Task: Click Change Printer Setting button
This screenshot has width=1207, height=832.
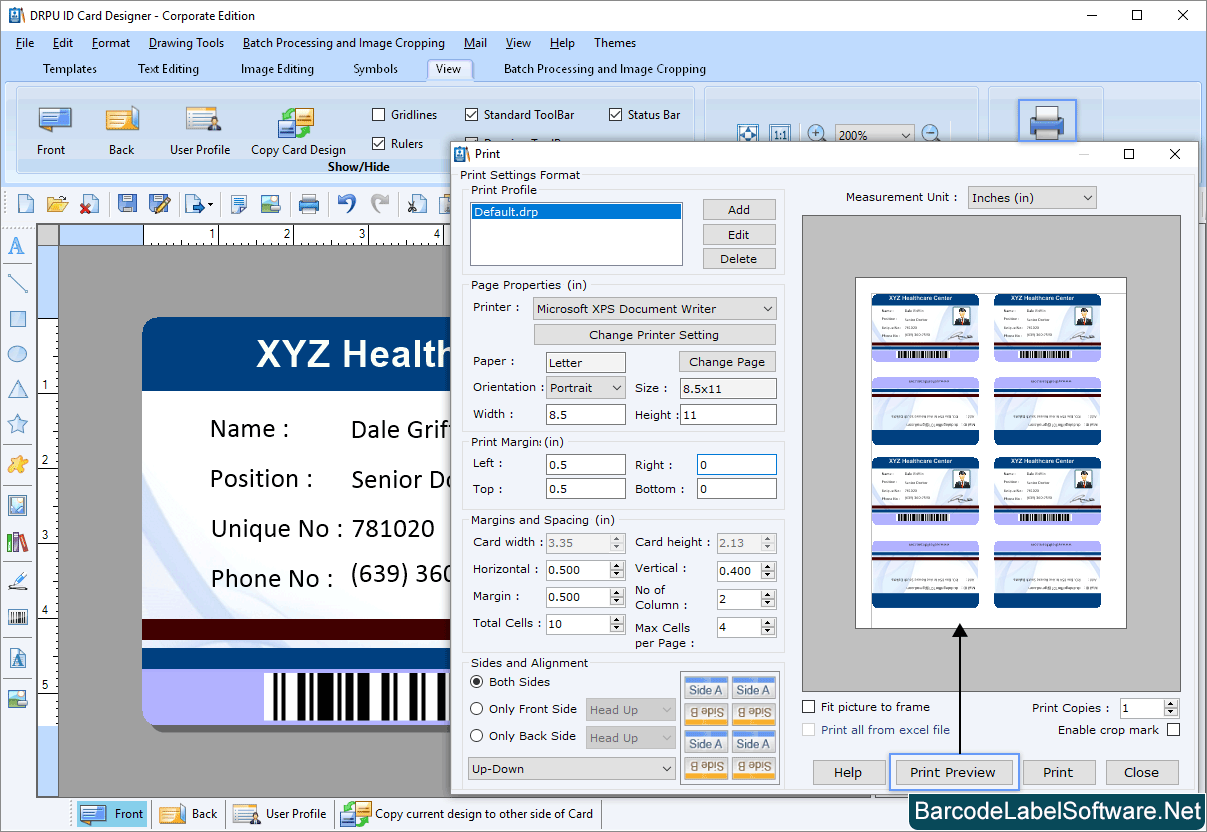Action: click(654, 334)
